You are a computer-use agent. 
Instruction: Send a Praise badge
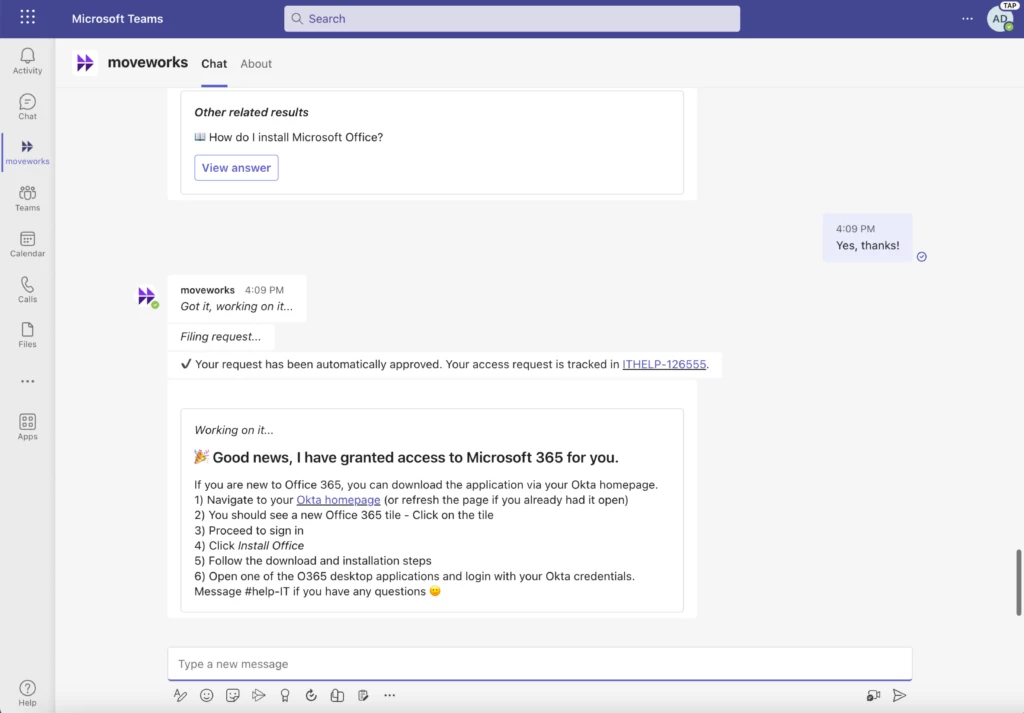(284, 695)
